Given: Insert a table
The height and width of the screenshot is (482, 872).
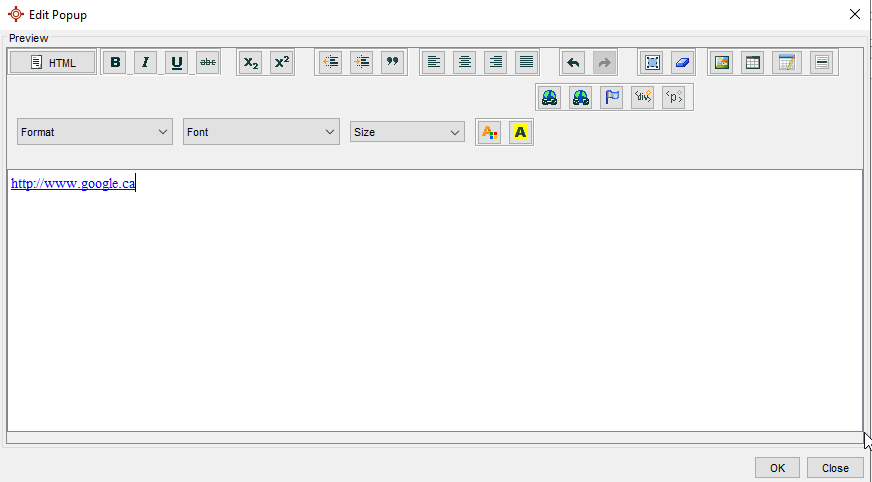Looking at the screenshot, I should tap(752, 63).
